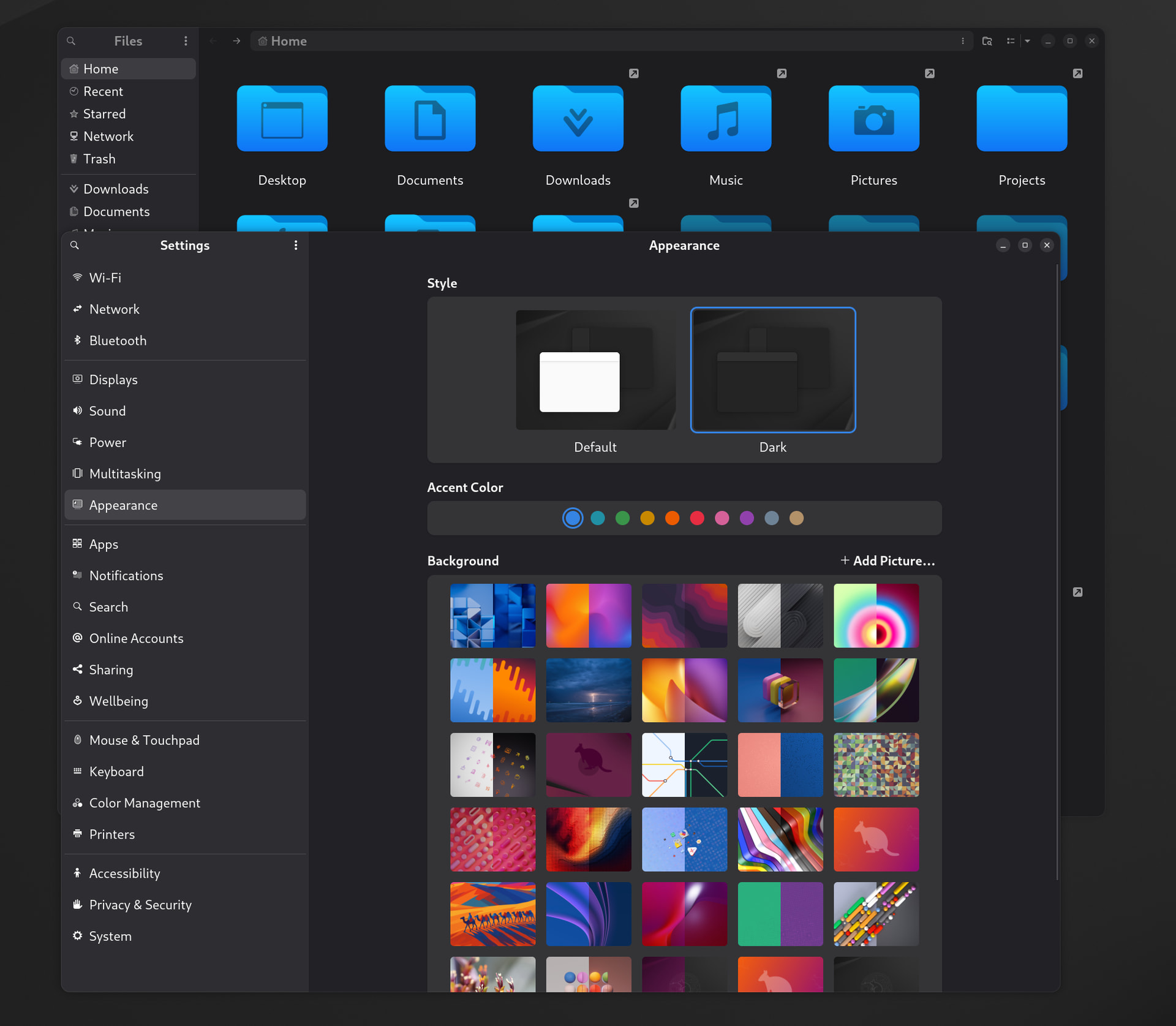The height and width of the screenshot is (1026, 1176).
Task: Select the Dark style option
Action: [x=772, y=370]
